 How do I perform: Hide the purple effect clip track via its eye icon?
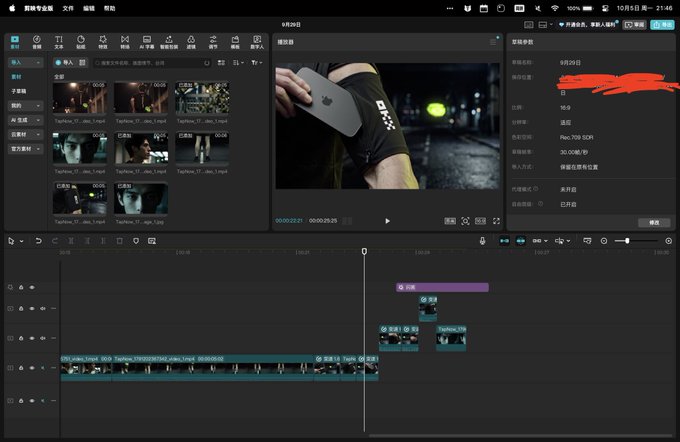click(x=32, y=287)
